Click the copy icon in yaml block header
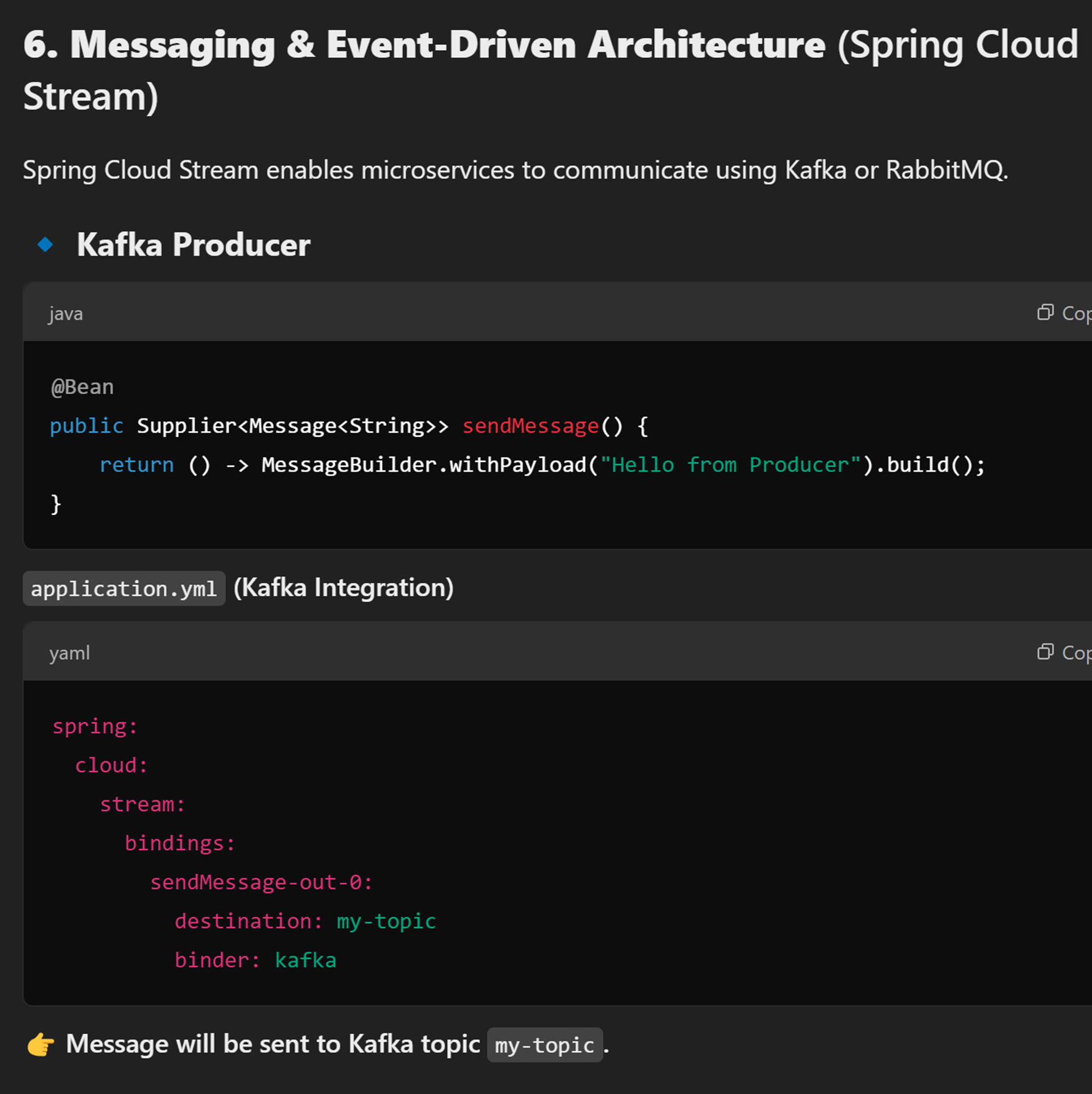This screenshot has width=1092, height=1094. click(1045, 652)
